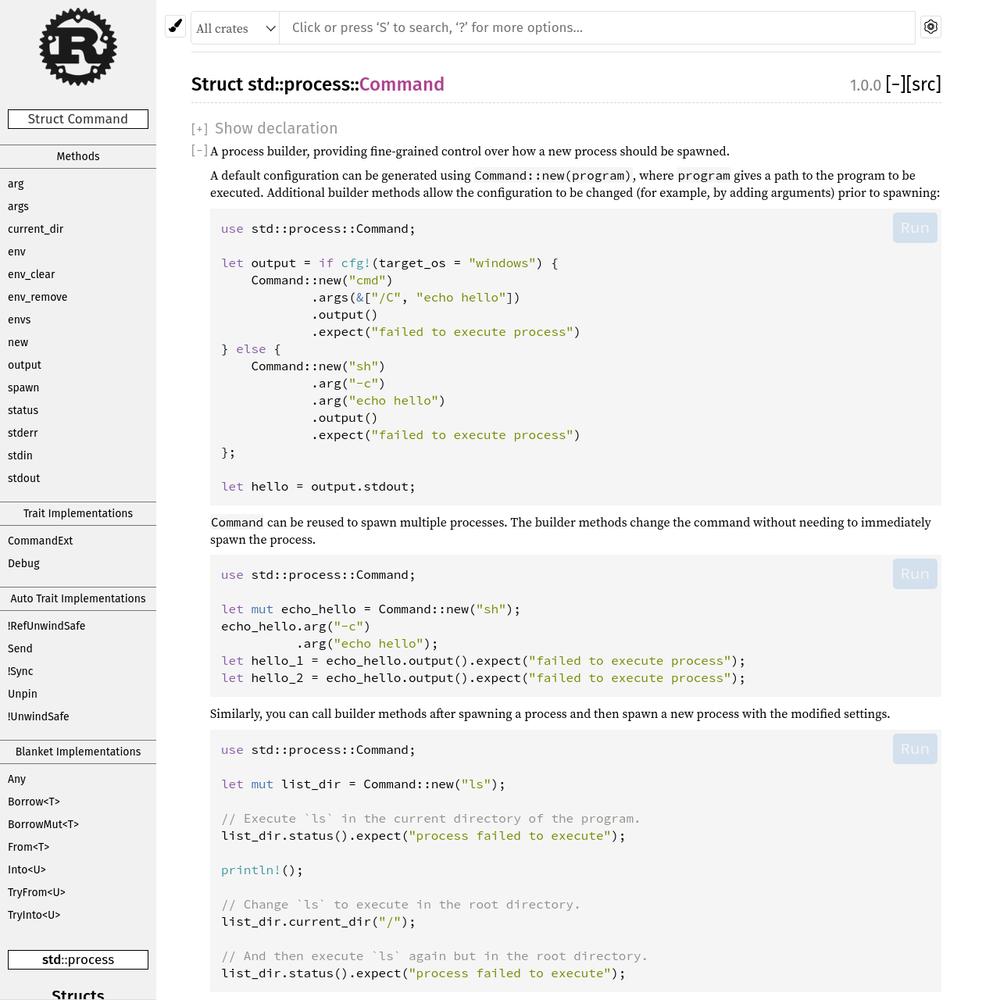Open BorrowMut<T> blanket implementation
This screenshot has height=1000, width=1000.
pos(43,824)
